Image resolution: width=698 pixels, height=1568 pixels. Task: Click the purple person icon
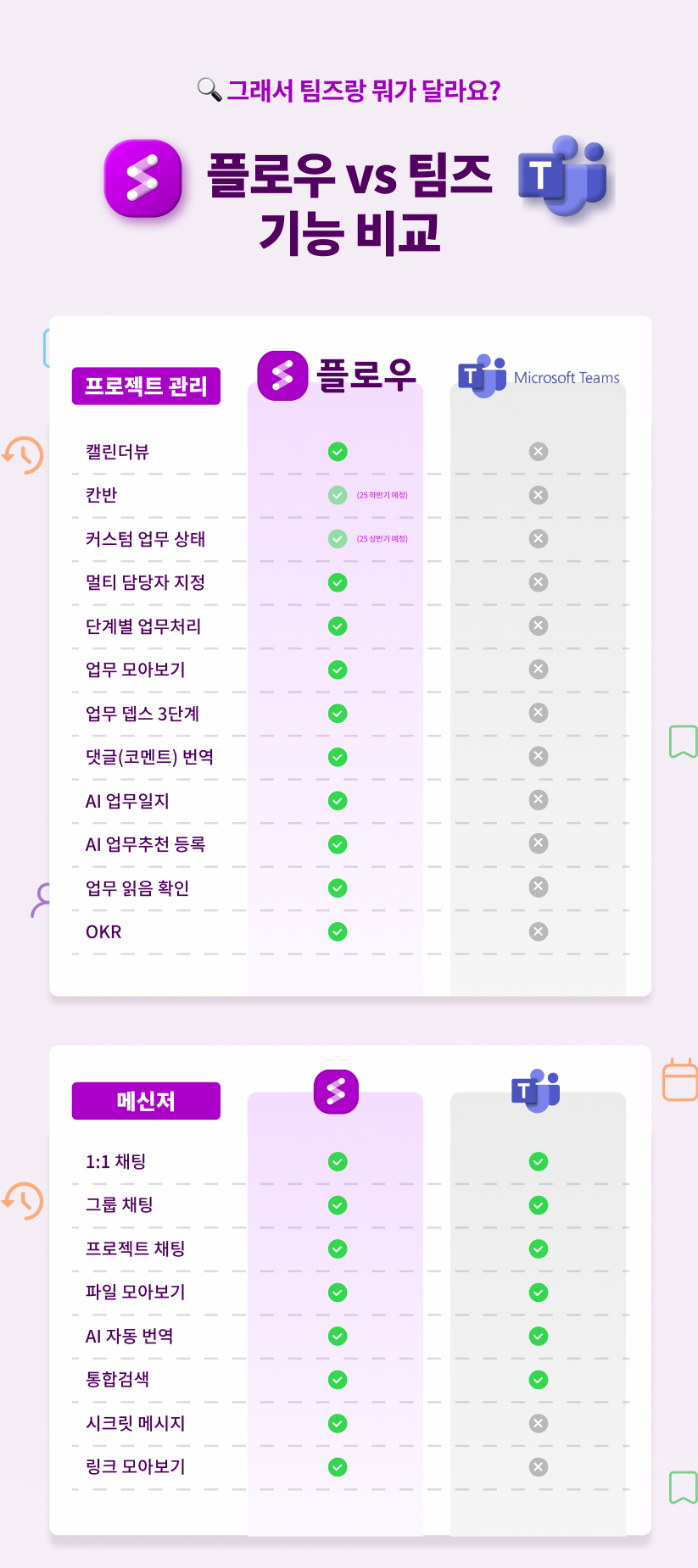tap(41, 899)
